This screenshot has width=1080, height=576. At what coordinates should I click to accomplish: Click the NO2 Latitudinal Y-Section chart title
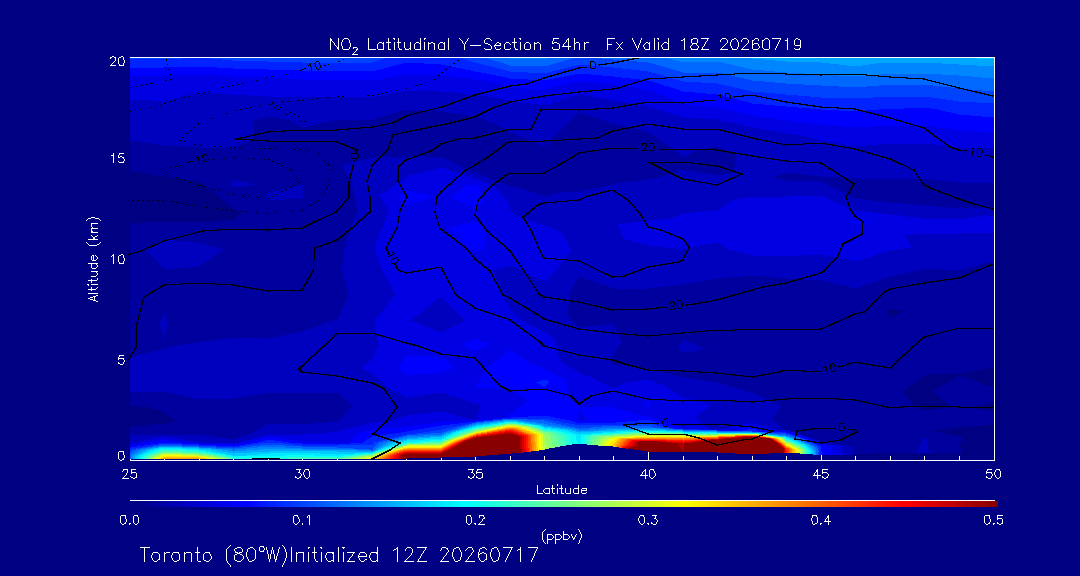coord(565,45)
